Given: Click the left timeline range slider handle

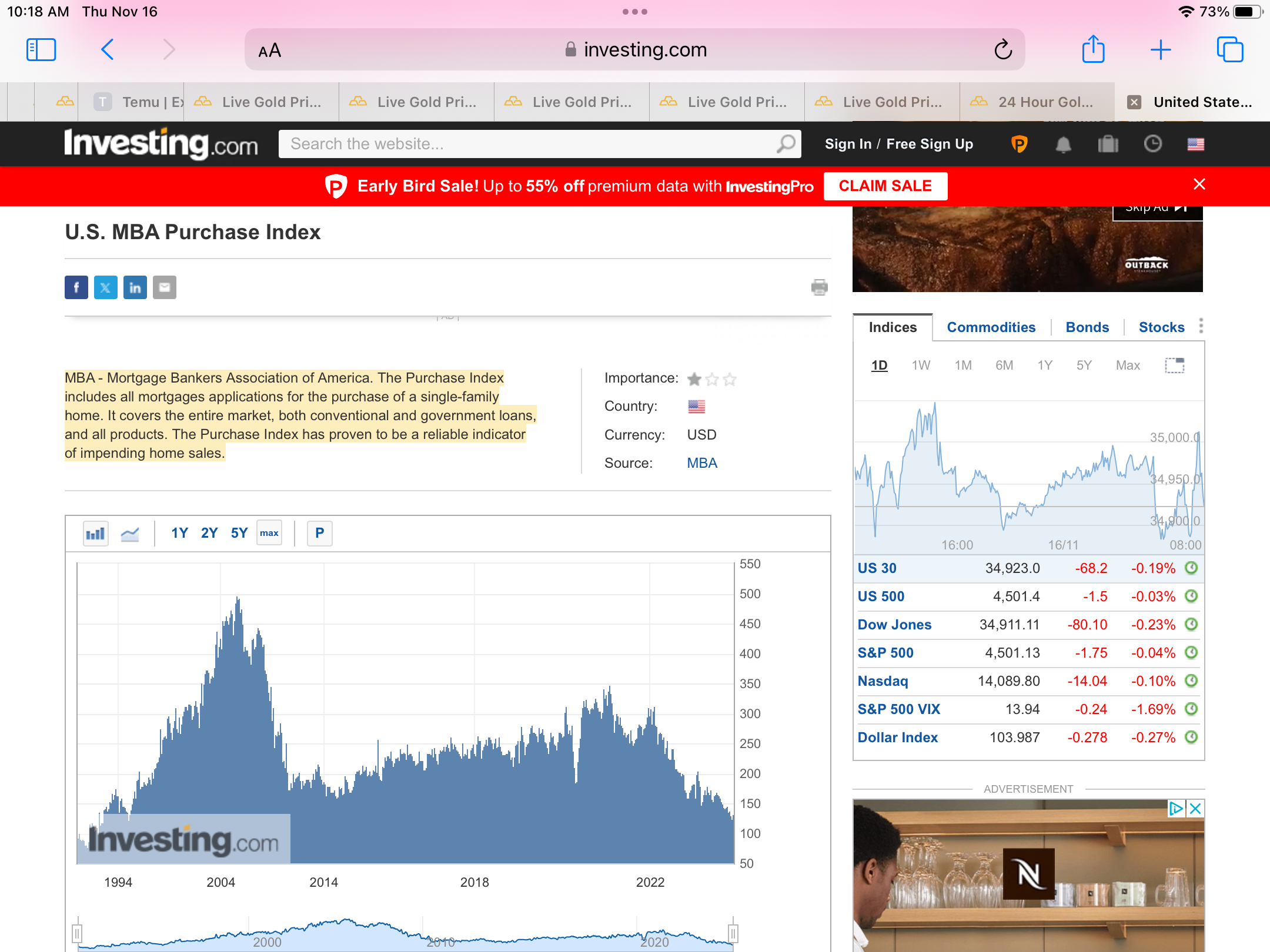Looking at the screenshot, I should tap(77, 933).
